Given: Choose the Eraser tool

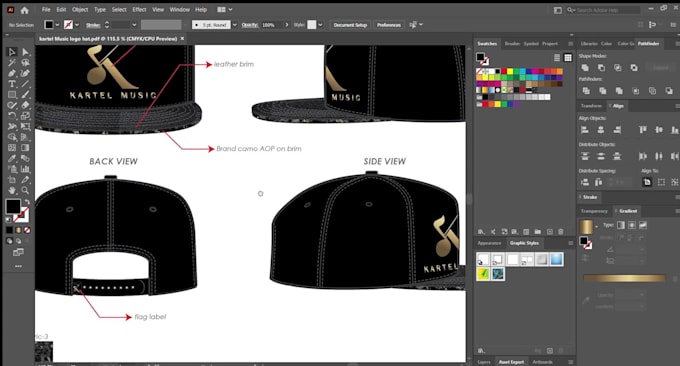Looking at the screenshot, I should coord(26,105).
